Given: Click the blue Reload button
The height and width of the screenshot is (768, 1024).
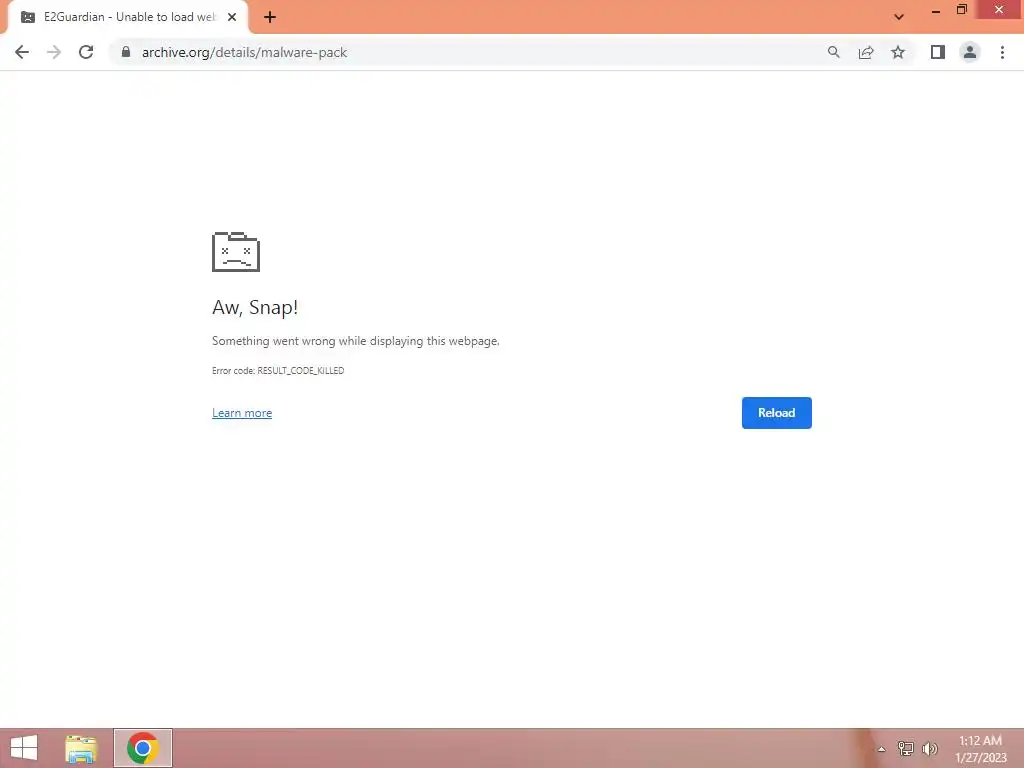Looking at the screenshot, I should [x=776, y=413].
